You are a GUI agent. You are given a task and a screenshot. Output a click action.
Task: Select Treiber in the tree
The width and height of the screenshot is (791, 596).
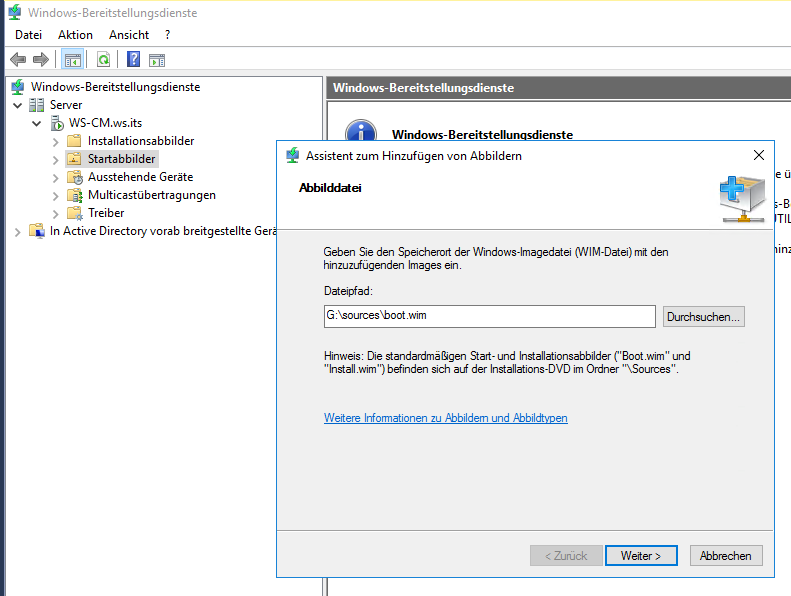pos(106,213)
